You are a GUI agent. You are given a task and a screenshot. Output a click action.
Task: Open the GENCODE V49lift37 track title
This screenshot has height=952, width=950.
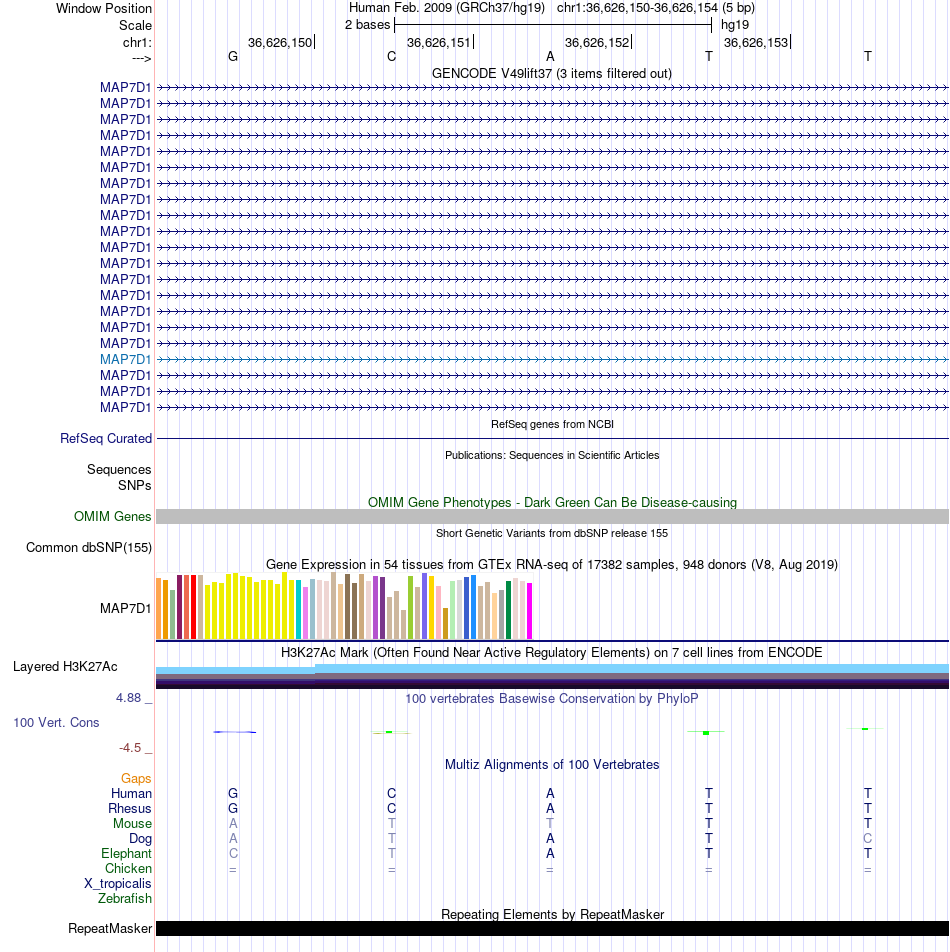(552, 73)
